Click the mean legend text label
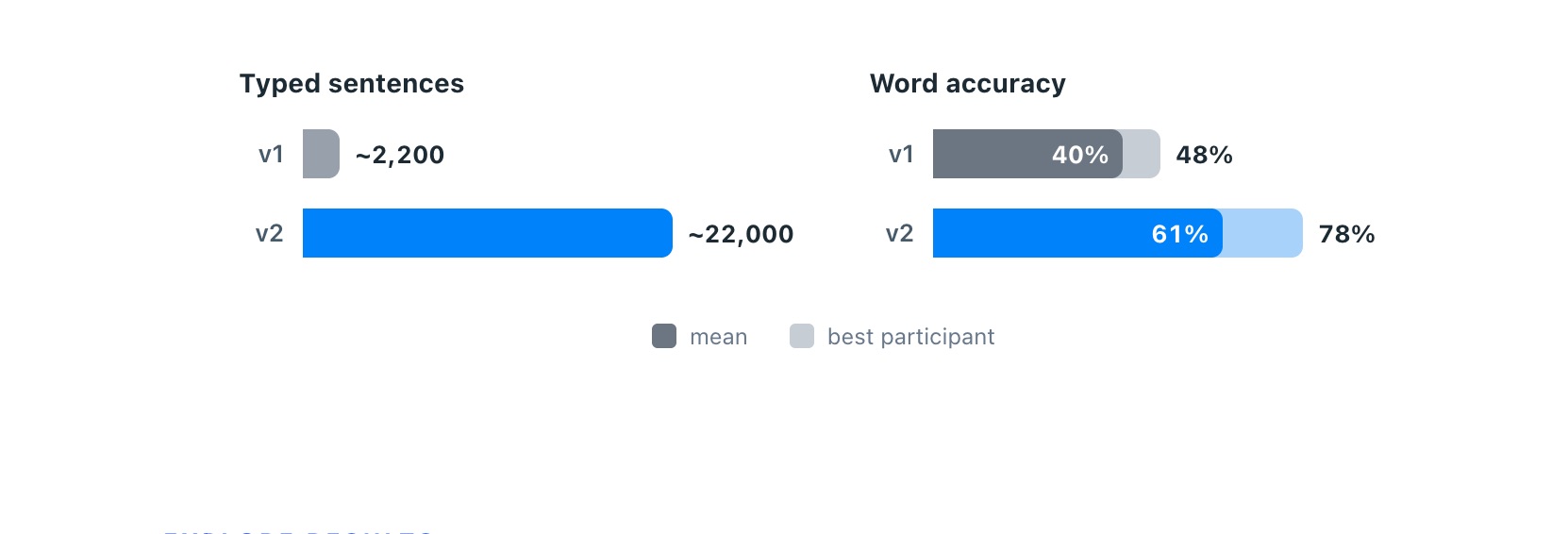1568x534 pixels. pos(719,337)
